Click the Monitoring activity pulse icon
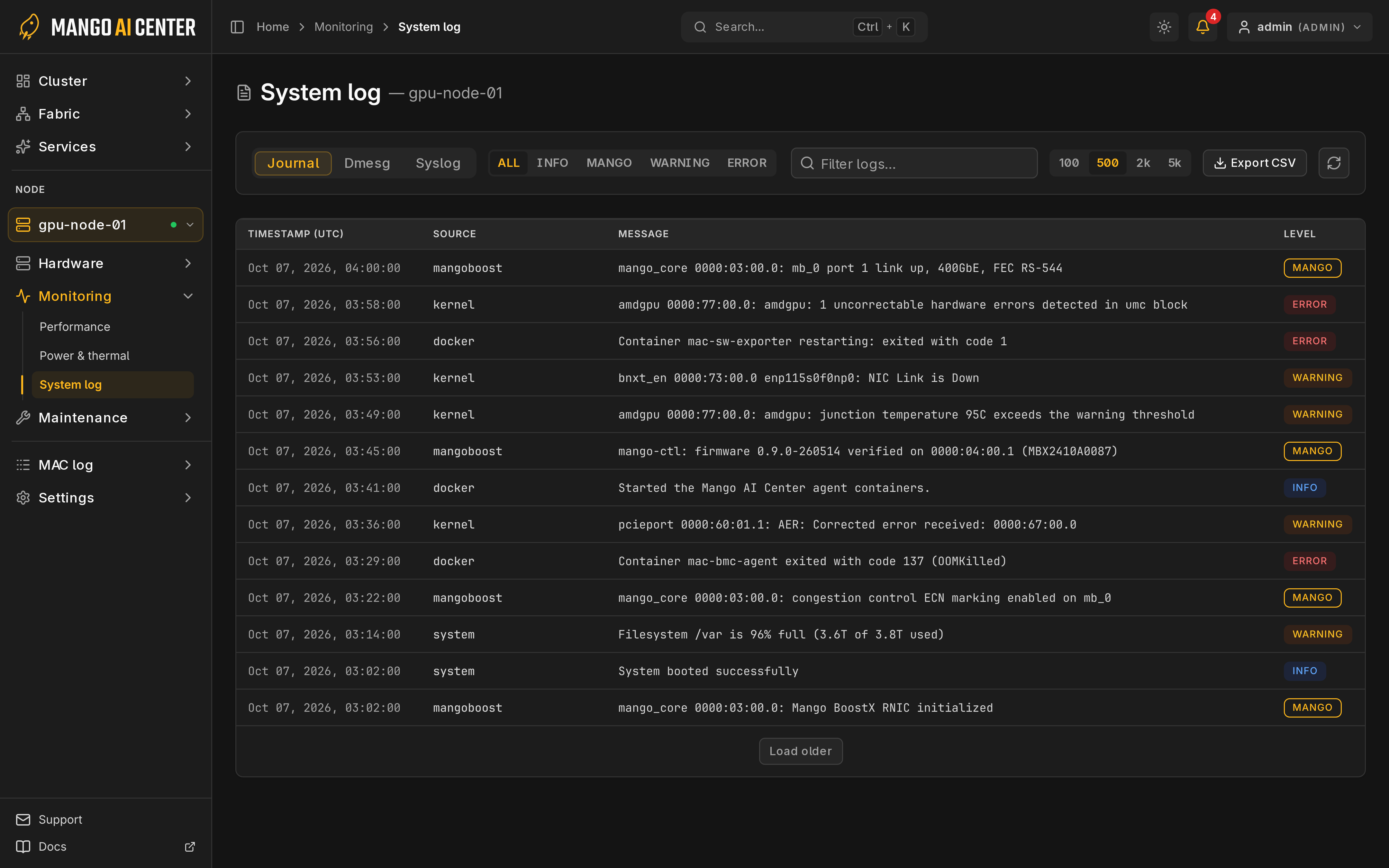The image size is (1389, 868). click(23, 296)
